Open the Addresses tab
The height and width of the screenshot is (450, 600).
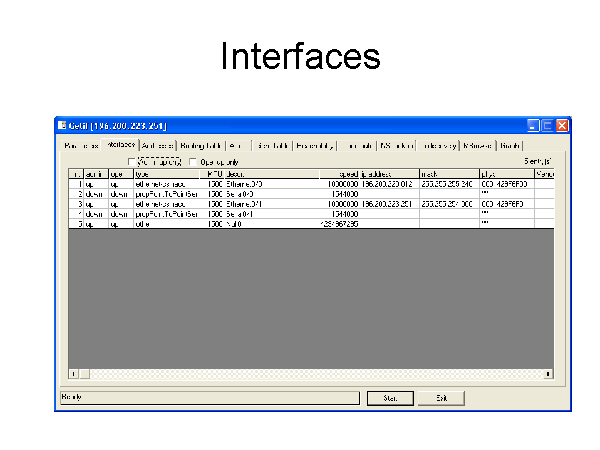[158, 145]
